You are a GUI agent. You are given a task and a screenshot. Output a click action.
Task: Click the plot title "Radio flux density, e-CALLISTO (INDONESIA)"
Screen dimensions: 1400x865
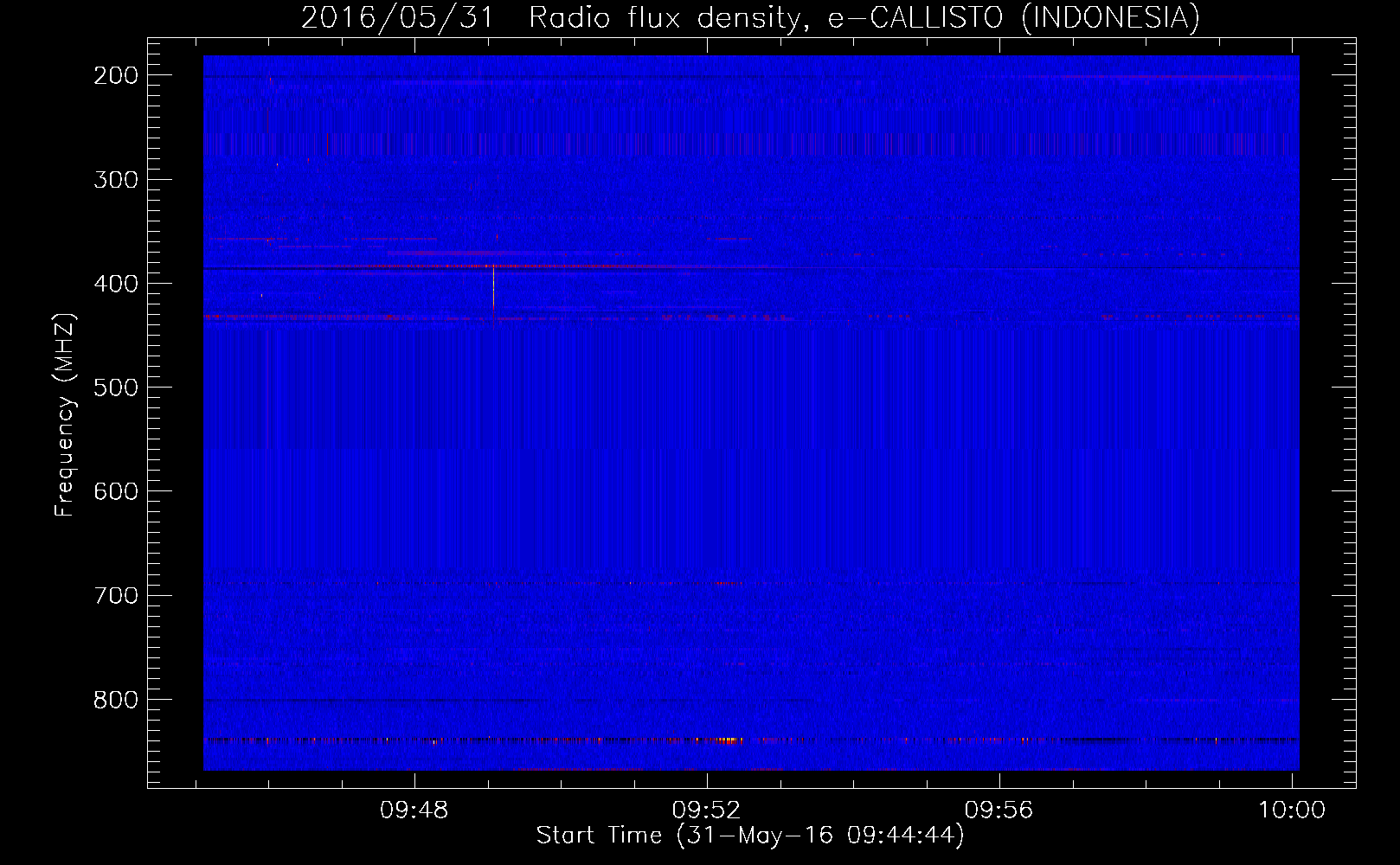pos(864,17)
